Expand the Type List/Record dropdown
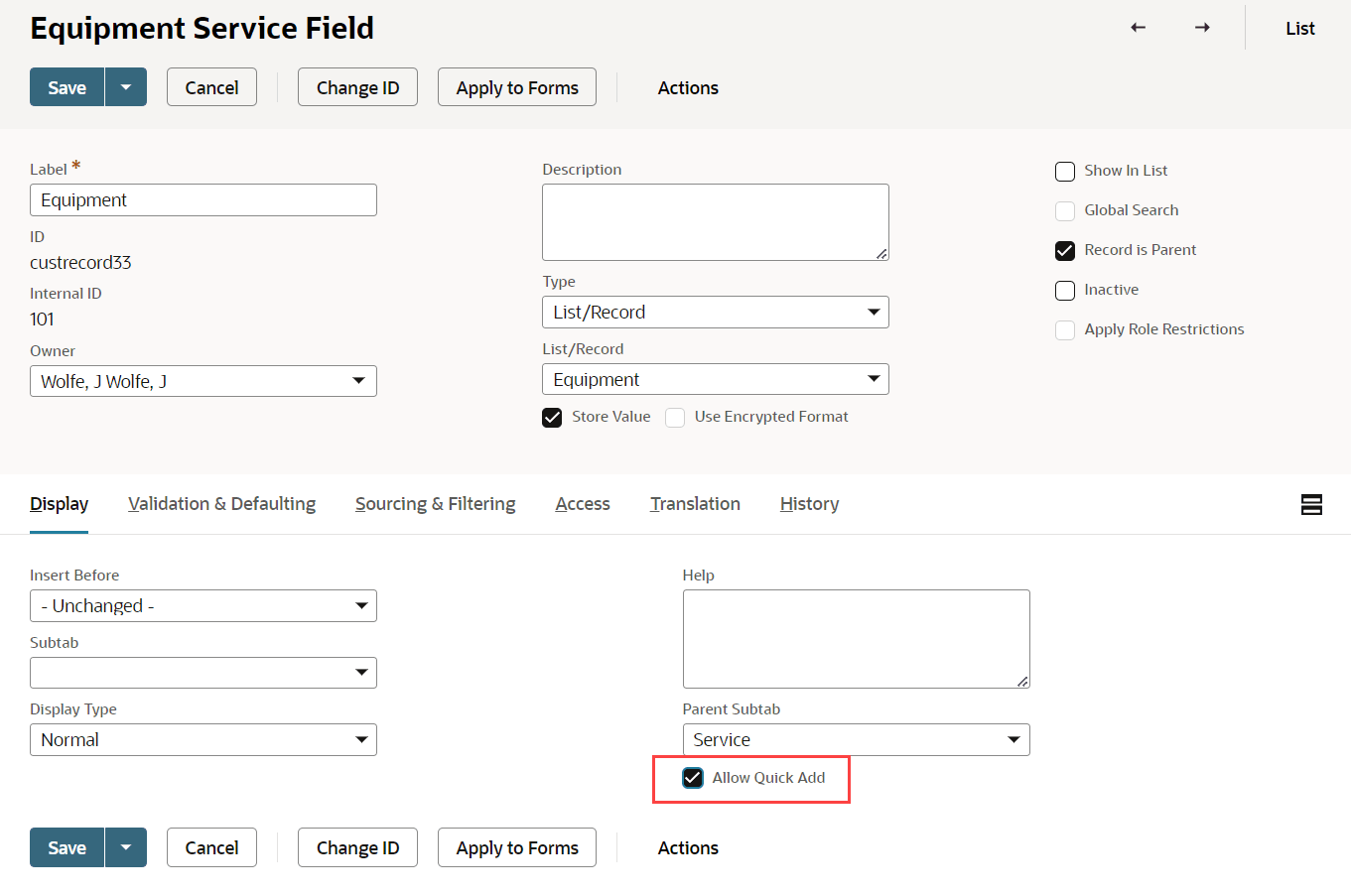This screenshot has width=1351, height=896. tap(715, 313)
